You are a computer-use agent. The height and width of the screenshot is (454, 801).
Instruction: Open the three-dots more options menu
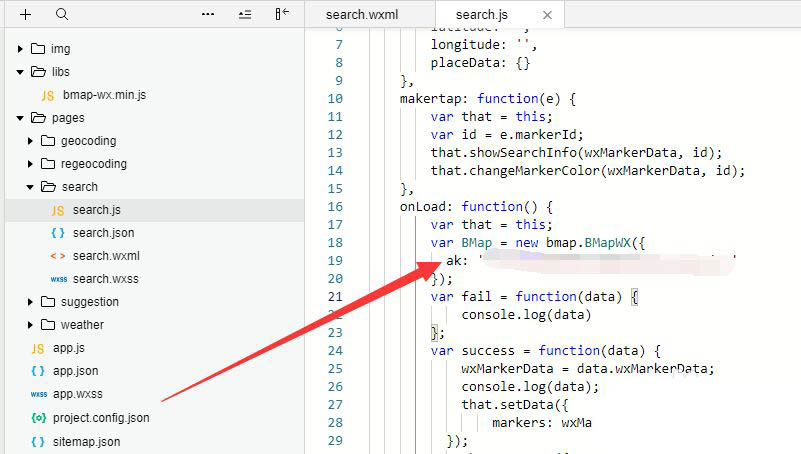click(x=208, y=15)
